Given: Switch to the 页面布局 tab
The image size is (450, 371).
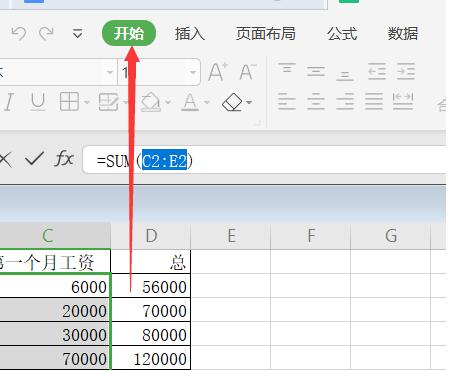Looking at the screenshot, I should click(x=266, y=34).
